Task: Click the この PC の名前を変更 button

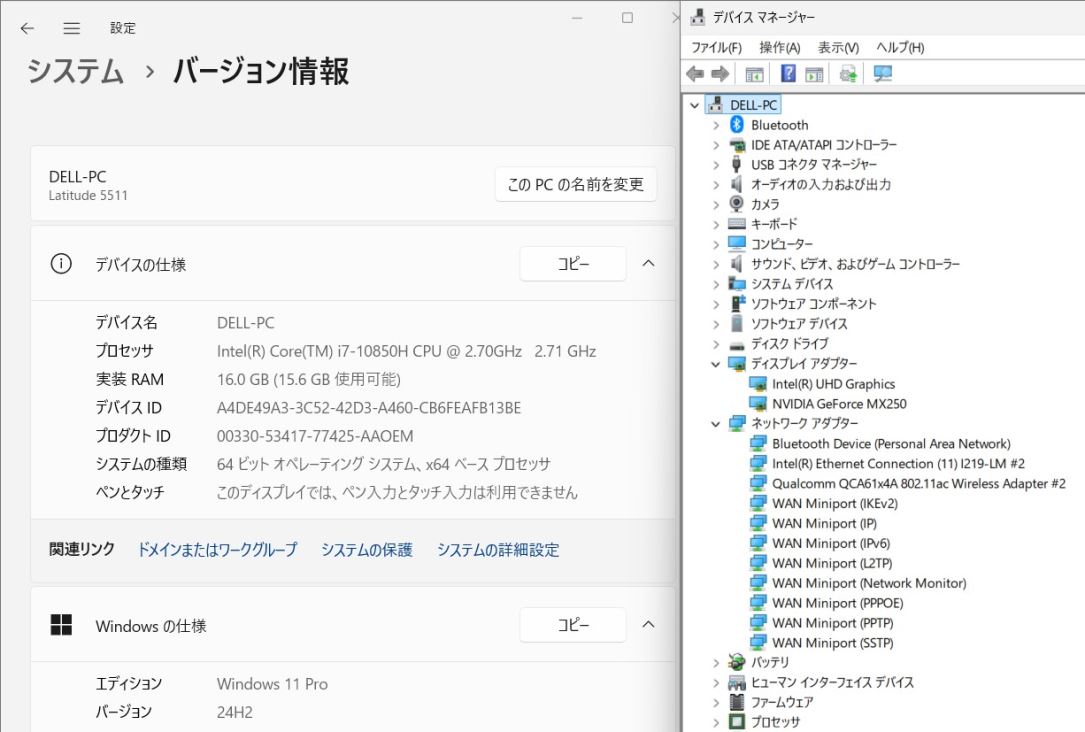Action: 575,185
